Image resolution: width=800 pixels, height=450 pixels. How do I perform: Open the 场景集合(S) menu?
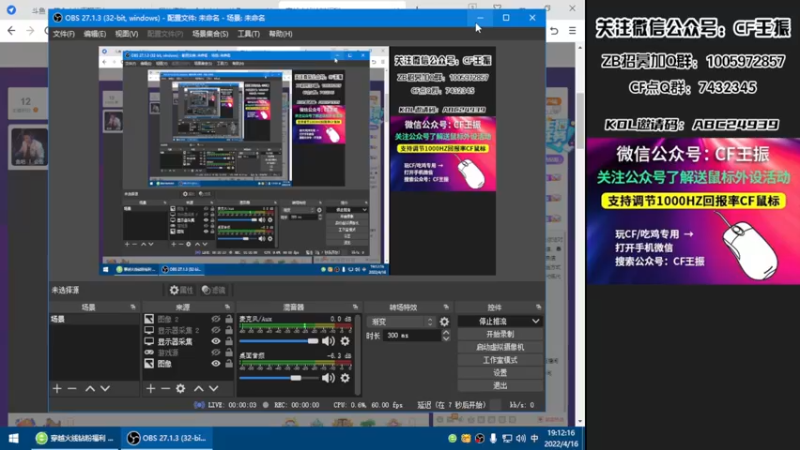tap(210, 34)
